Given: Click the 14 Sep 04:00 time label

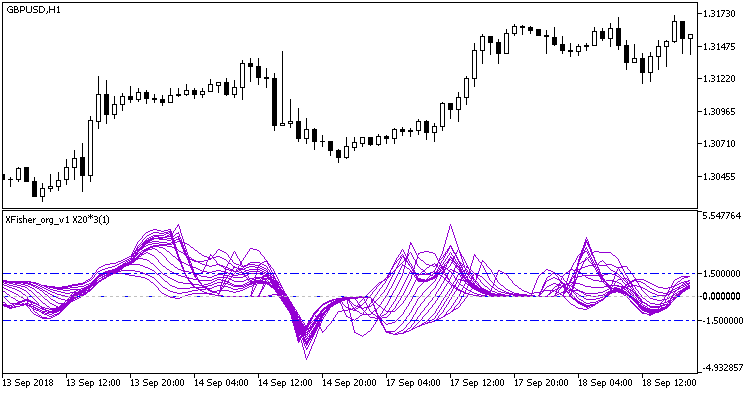Looking at the screenshot, I should (x=221, y=383).
